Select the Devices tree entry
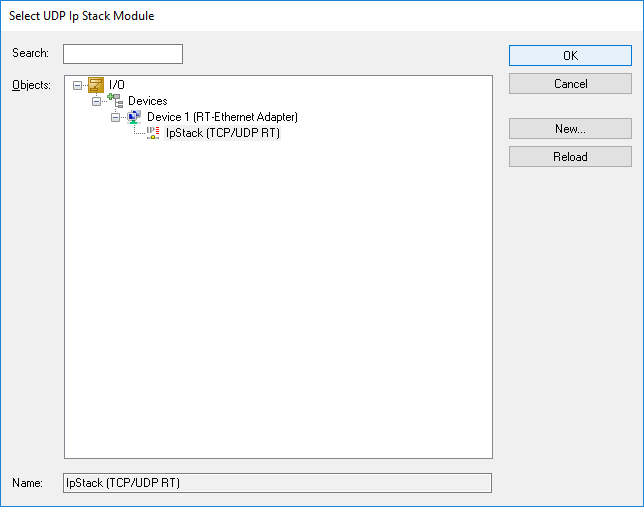The height and width of the screenshot is (507, 644). pyautogui.click(x=147, y=101)
